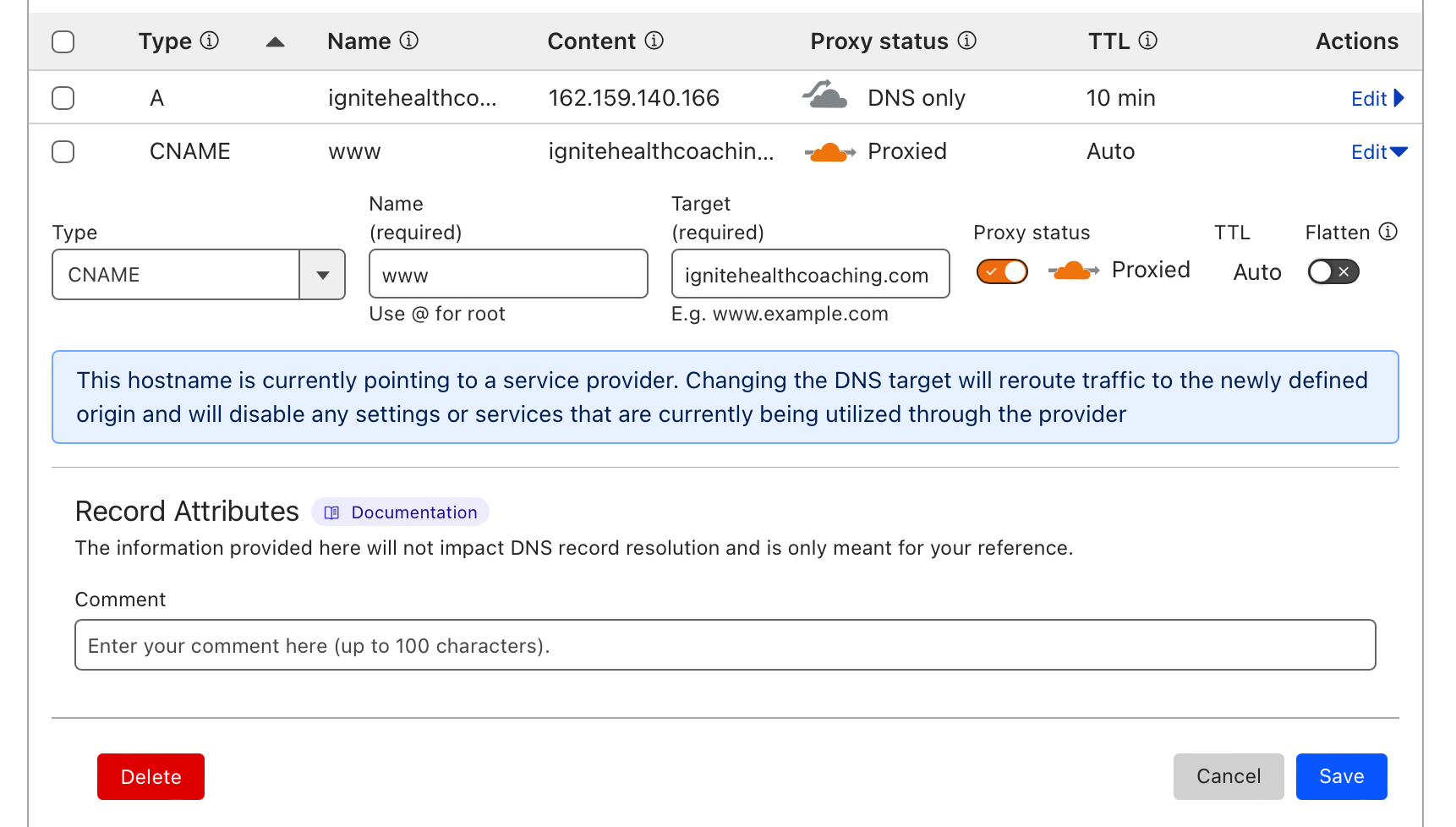
Task: Click the orange Proxied cloud in CNAME row
Action: (x=829, y=152)
